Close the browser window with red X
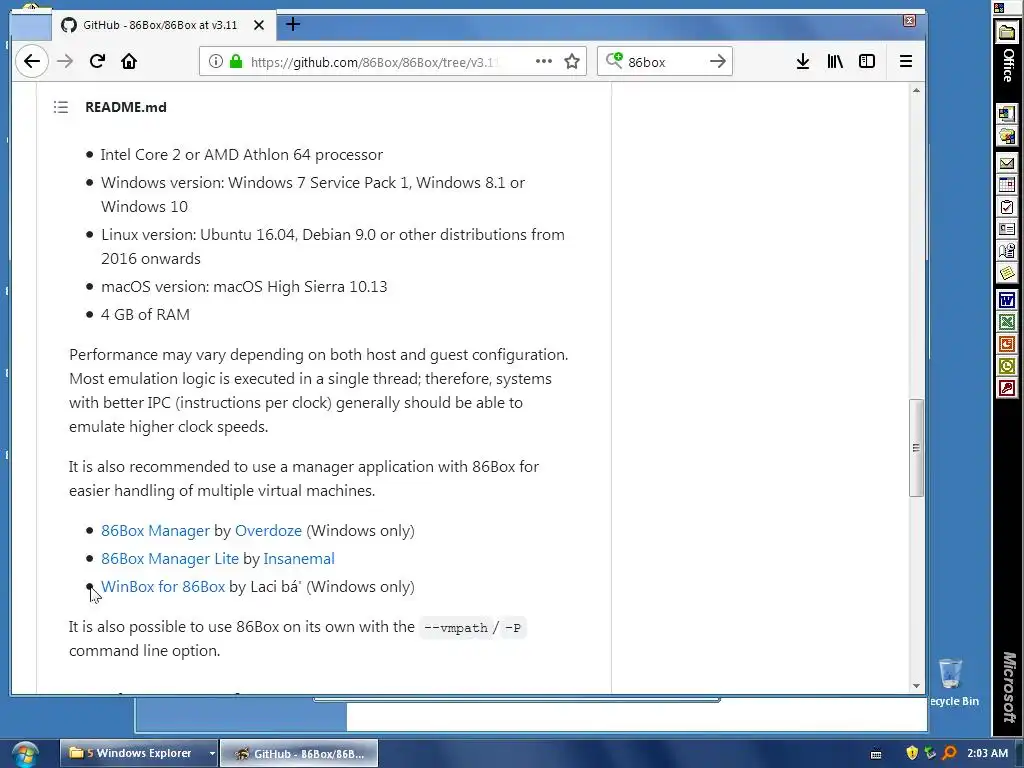This screenshot has width=1024, height=768. coord(909,21)
